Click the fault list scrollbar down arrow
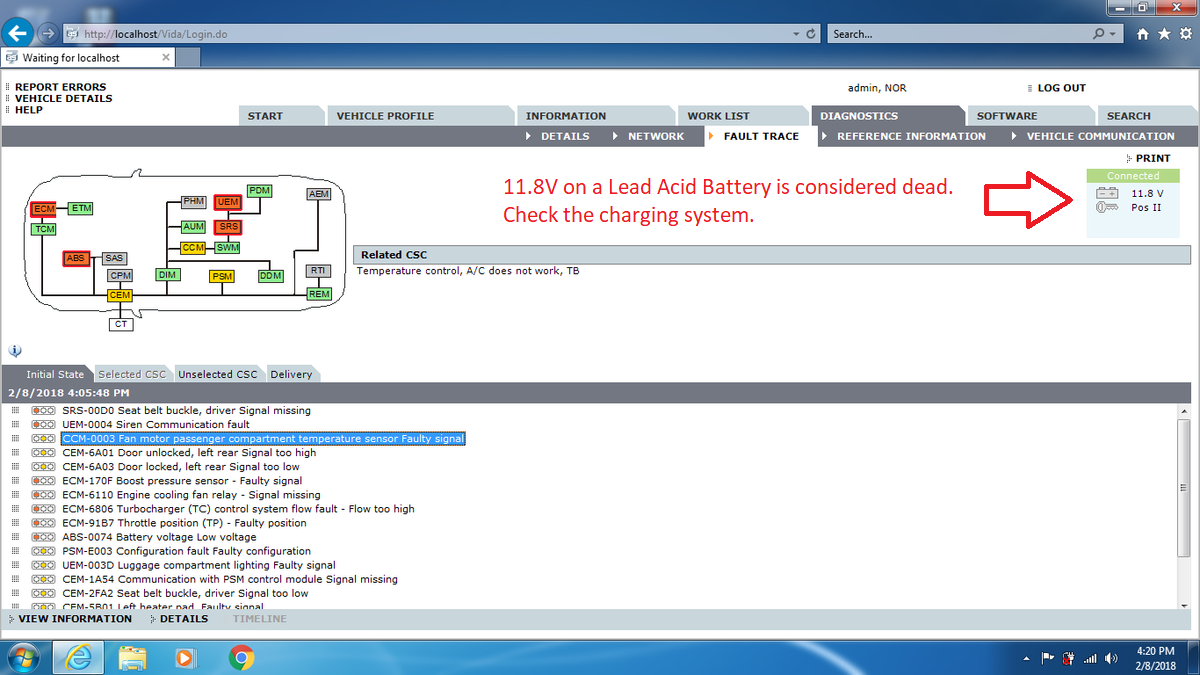Image resolution: width=1200 pixels, height=675 pixels. [x=1184, y=602]
